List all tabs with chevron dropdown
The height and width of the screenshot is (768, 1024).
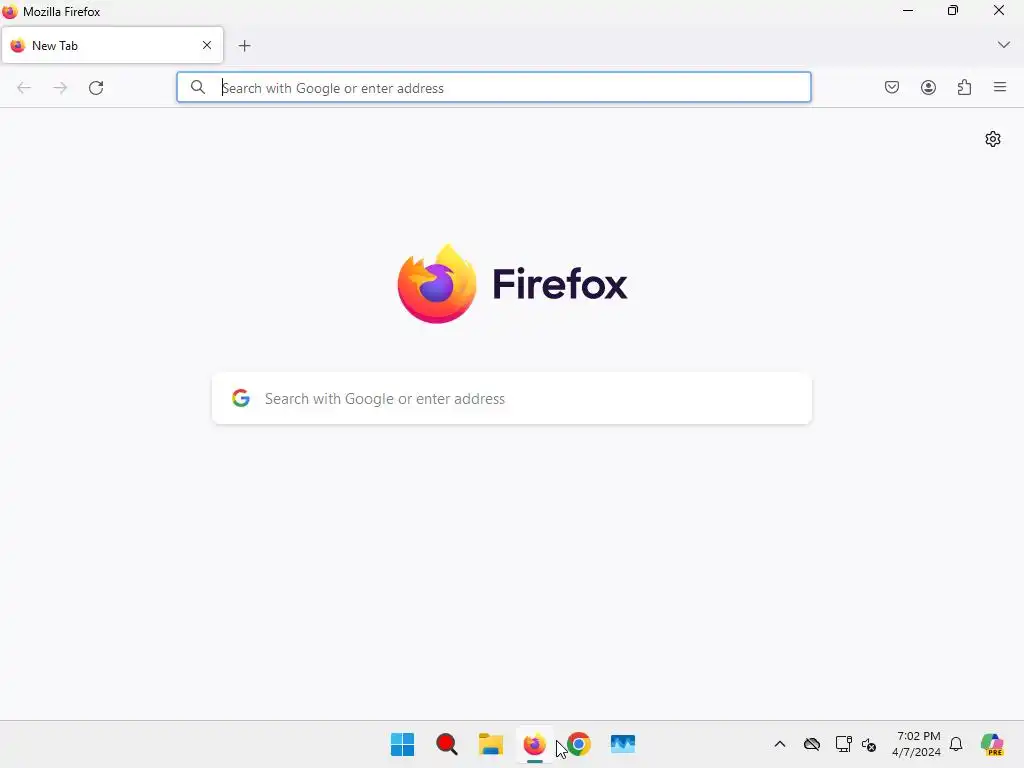[x=1004, y=45]
